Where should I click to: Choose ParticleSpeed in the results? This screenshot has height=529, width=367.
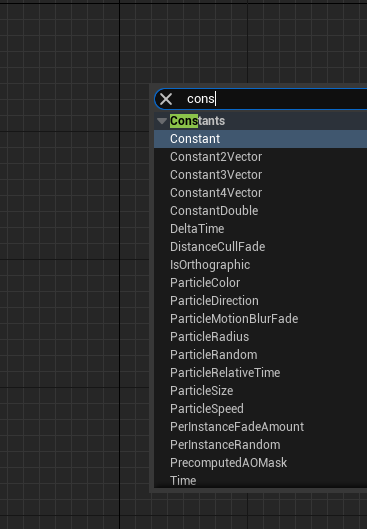click(260, 409)
